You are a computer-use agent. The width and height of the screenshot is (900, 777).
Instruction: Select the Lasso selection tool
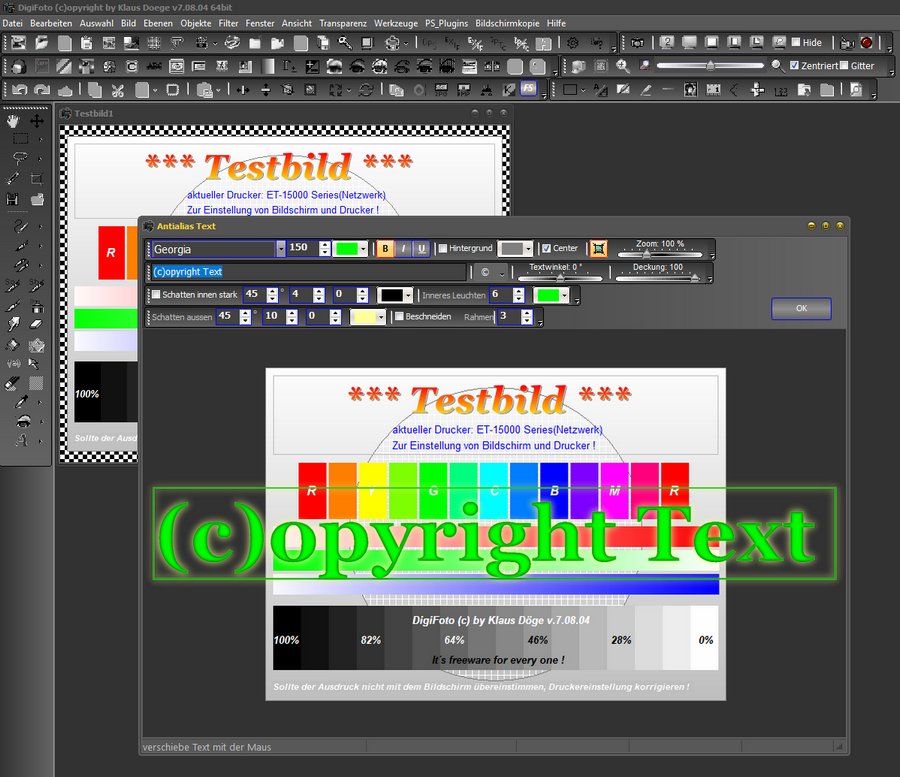point(19,158)
